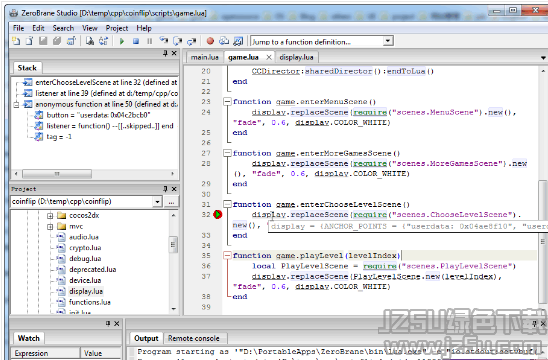Viewport: 548px width, 360px height.
Task: Switch to the display.lua editor tab
Action: tap(297, 57)
